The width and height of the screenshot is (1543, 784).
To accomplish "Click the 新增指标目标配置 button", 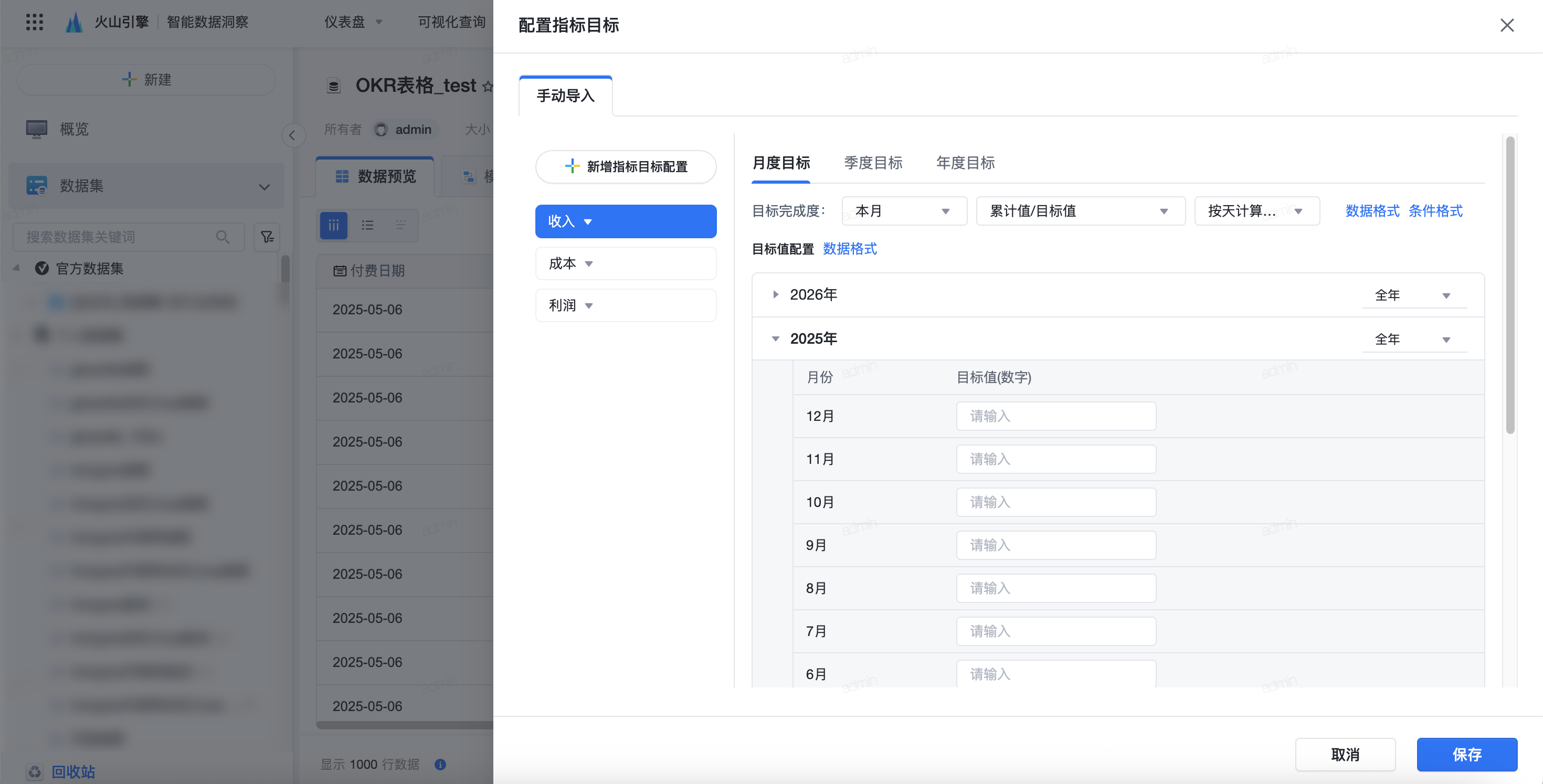I will coord(626,166).
